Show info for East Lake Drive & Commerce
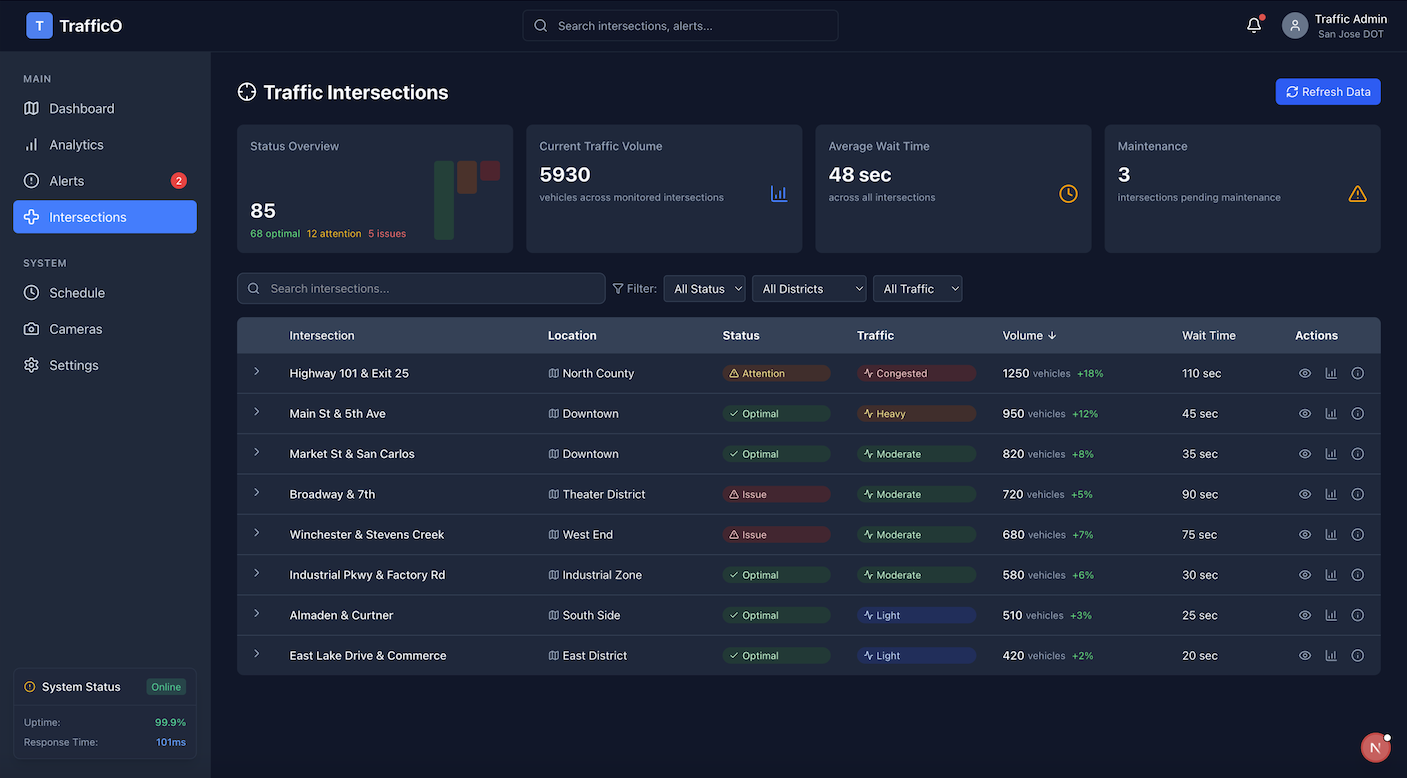 coord(1358,656)
